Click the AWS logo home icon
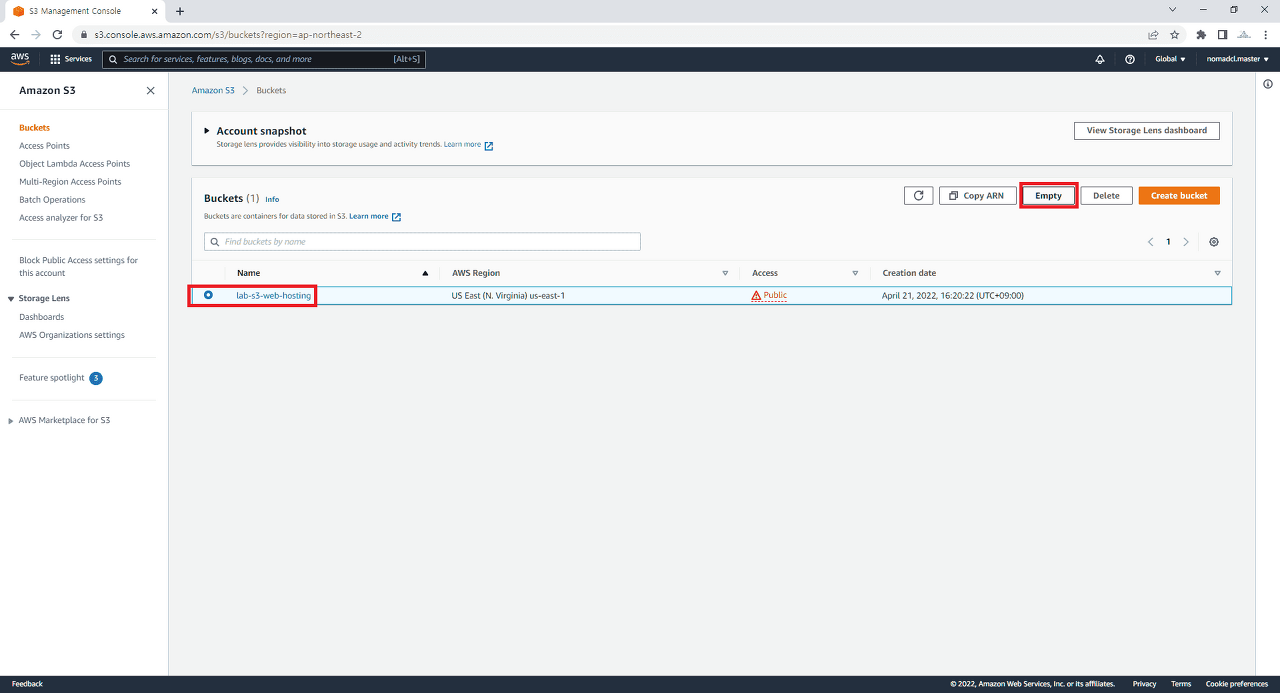 pos(20,59)
